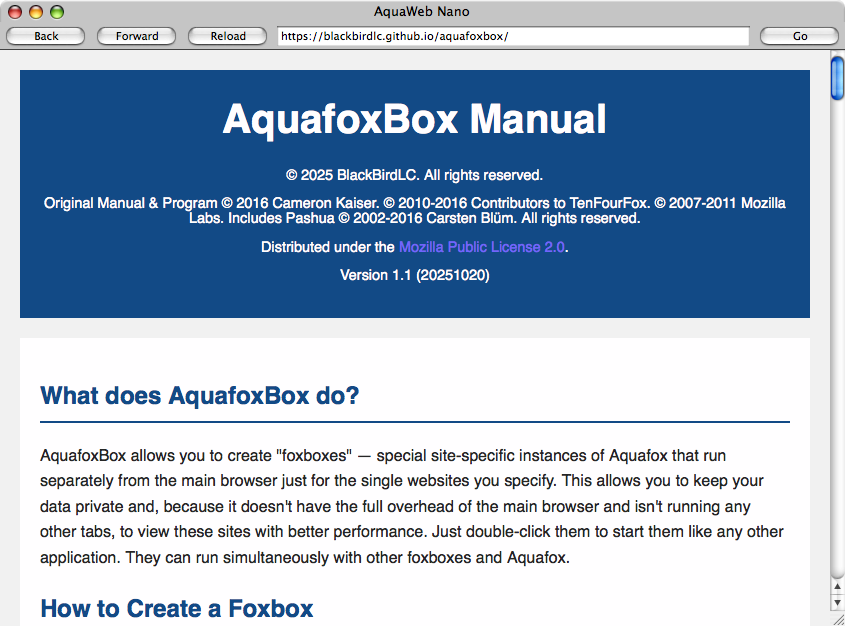Click the Version 1.1 (20251020) text line

pos(422,274)
